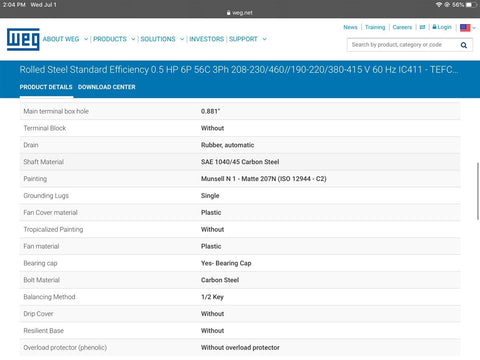This screenshot has width=480, height=360.
Task: Expand the Products dropdown chevron
Action: click(133, 39)
